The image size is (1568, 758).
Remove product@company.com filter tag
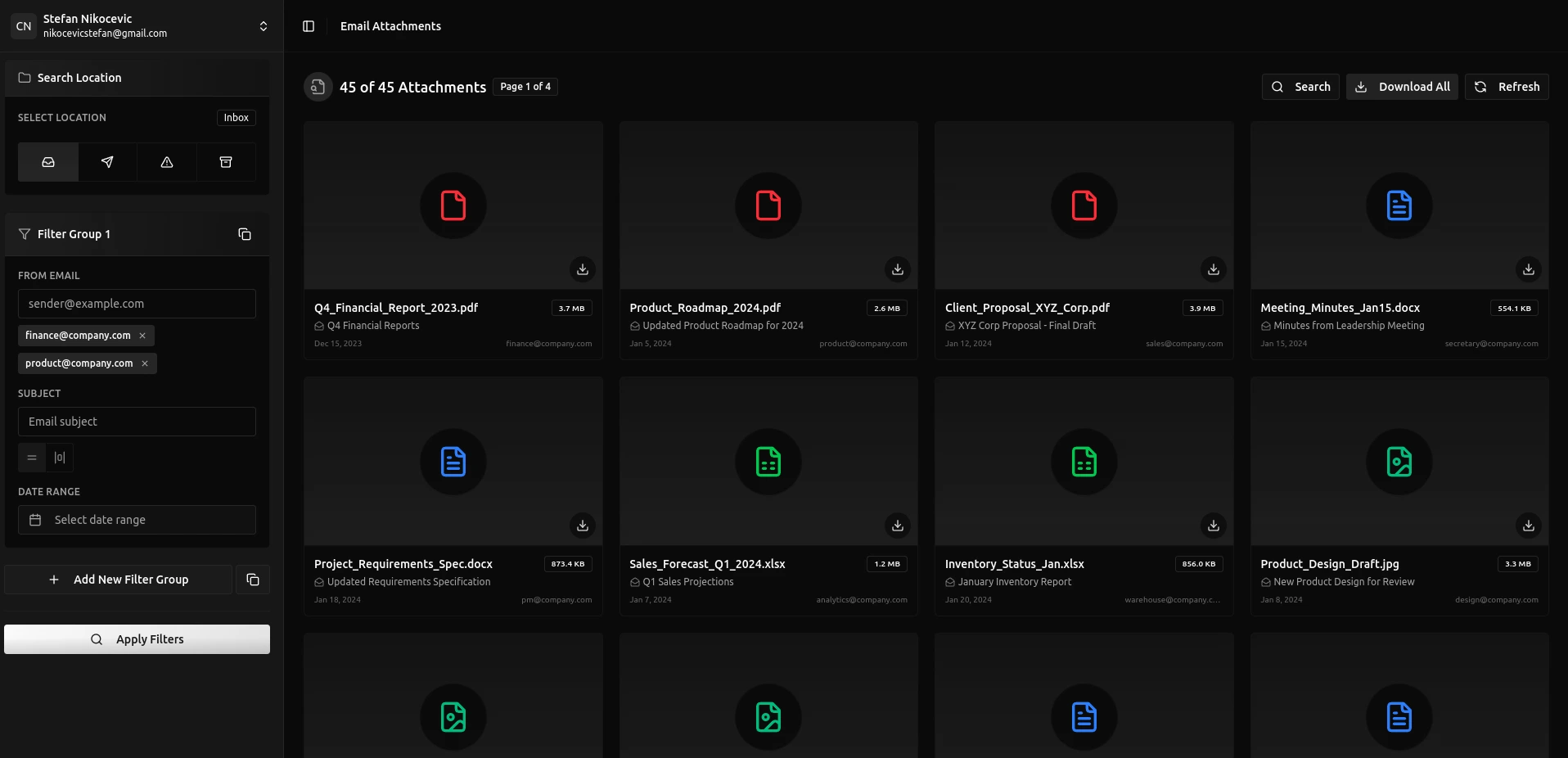pos(145,363)
